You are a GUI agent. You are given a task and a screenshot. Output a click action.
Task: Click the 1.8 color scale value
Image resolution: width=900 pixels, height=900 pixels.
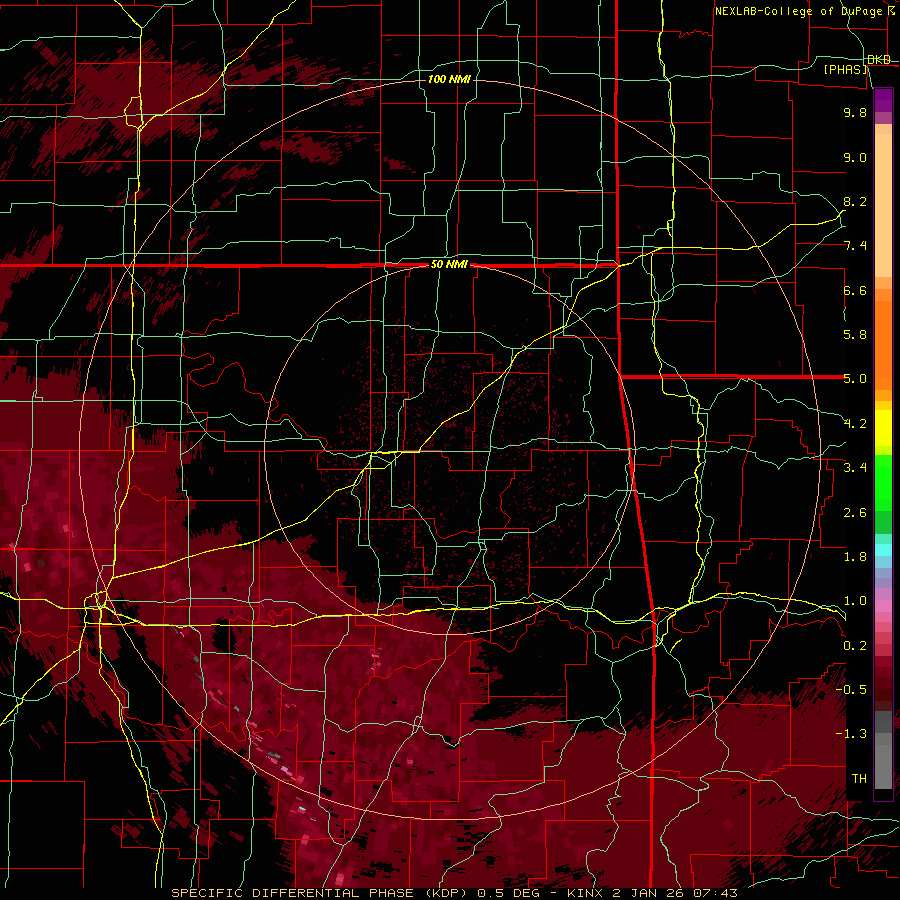point(855,557)
